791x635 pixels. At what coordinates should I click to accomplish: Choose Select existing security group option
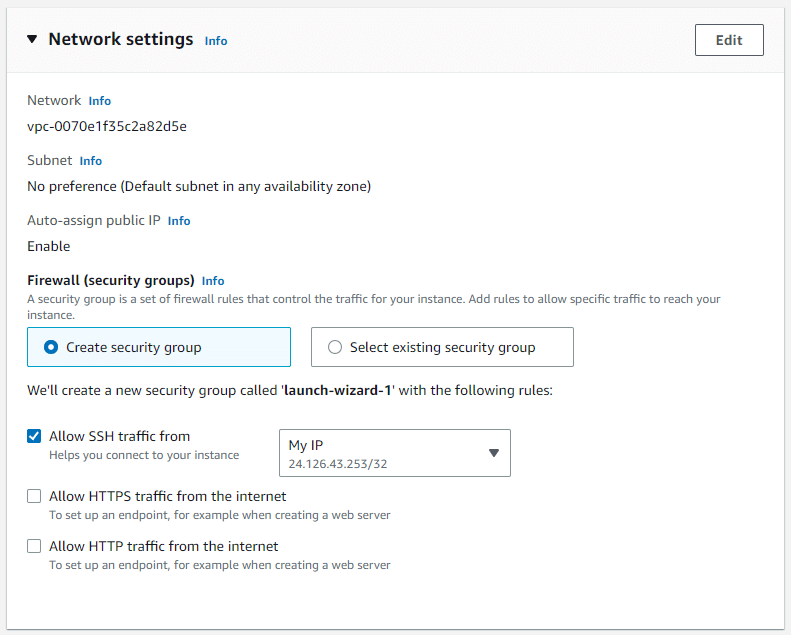pos(335,347)
